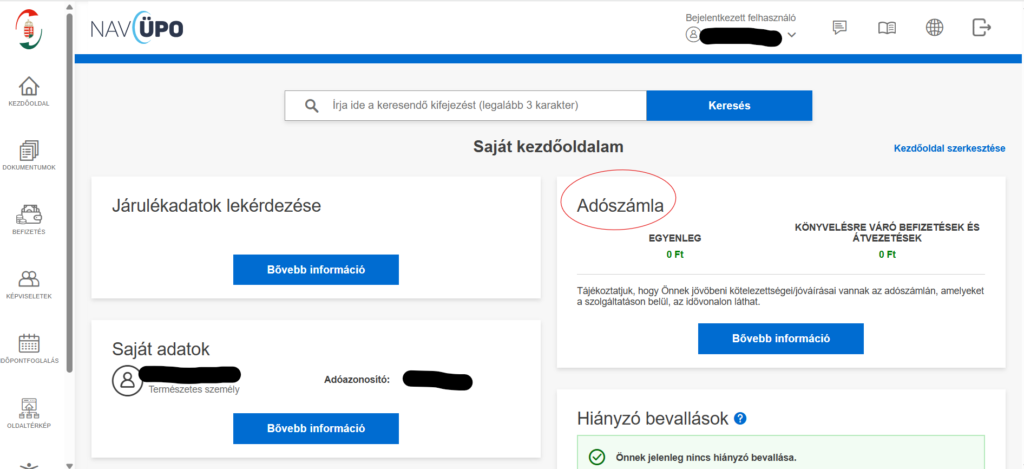The height and width of the screenshot is (469, 1024).
Task: Open the messages speech bubble icon
Action: tap(839, 27)
